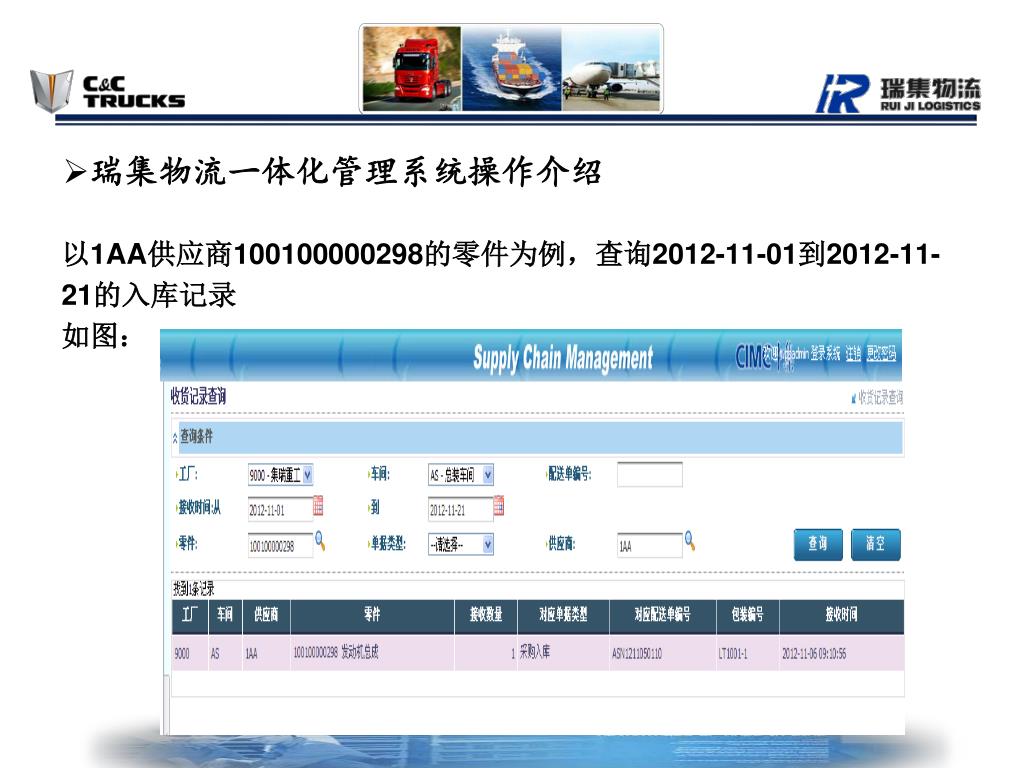Click the Rui Ji Logistics logo
Viewport: 1024px width, 768px height.
pyautogui.click(x=898, y=94)
